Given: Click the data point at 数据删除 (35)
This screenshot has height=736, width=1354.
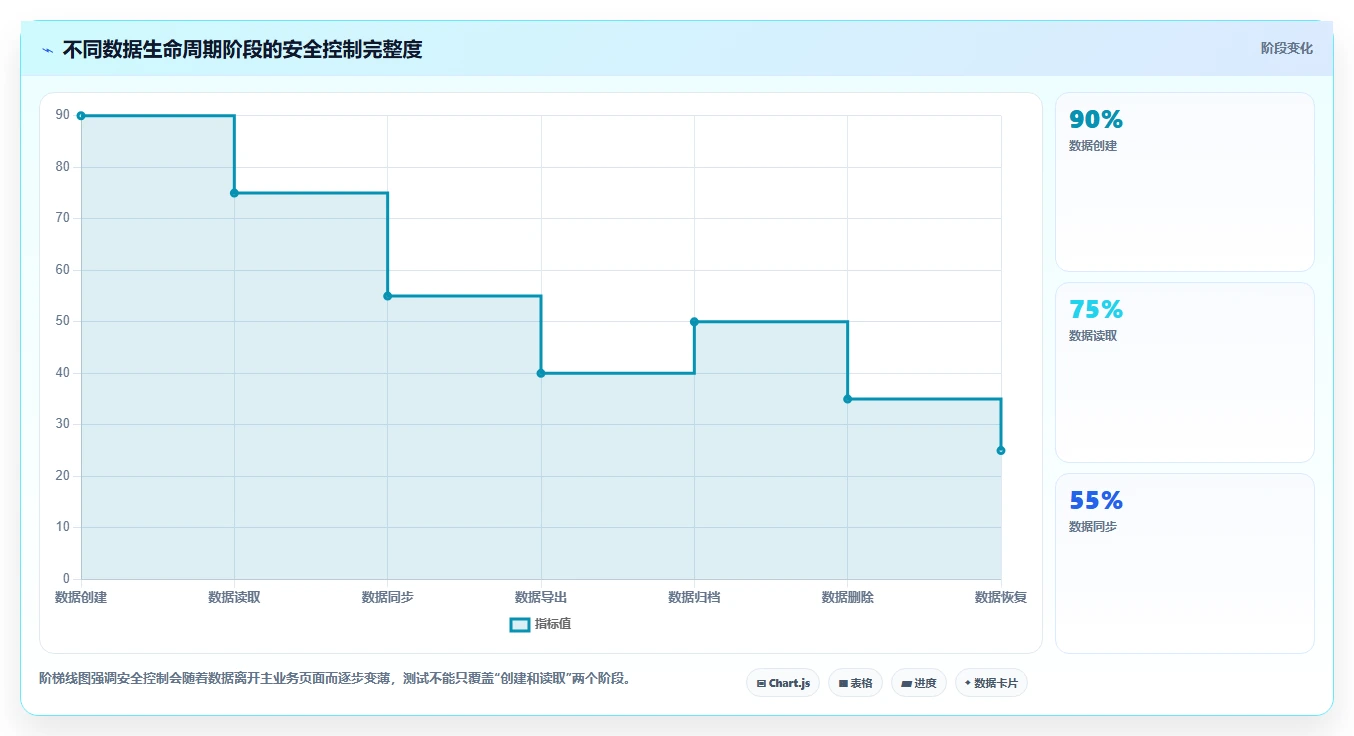Looking at the screenshot, I should 847,399.
